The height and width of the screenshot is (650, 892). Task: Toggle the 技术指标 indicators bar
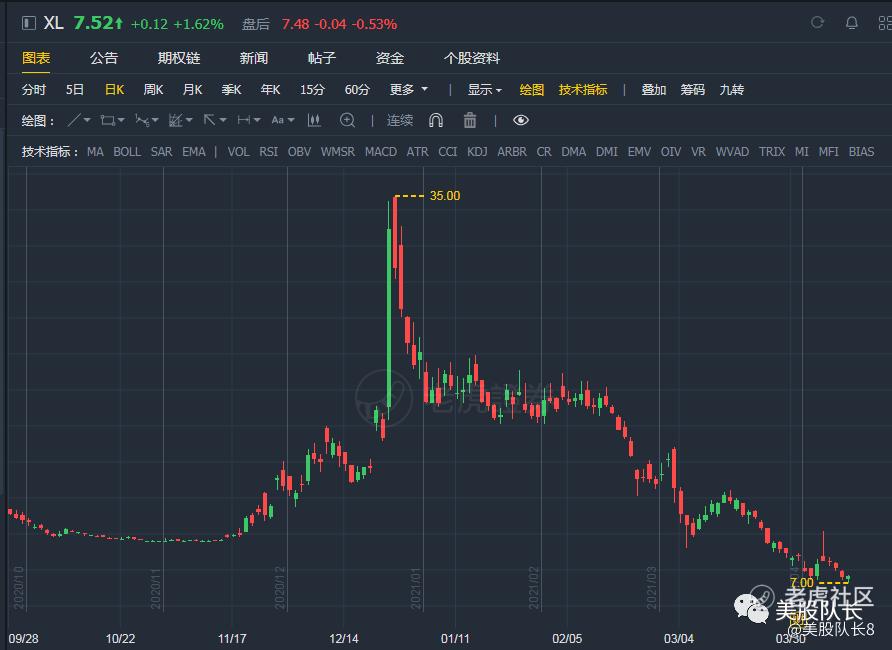point(583,90)
